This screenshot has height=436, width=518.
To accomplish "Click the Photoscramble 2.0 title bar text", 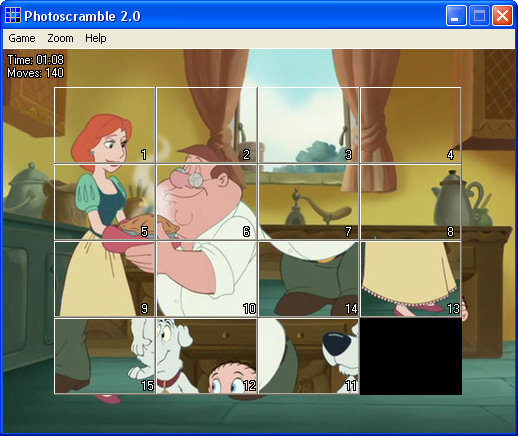I will [83, 16].
